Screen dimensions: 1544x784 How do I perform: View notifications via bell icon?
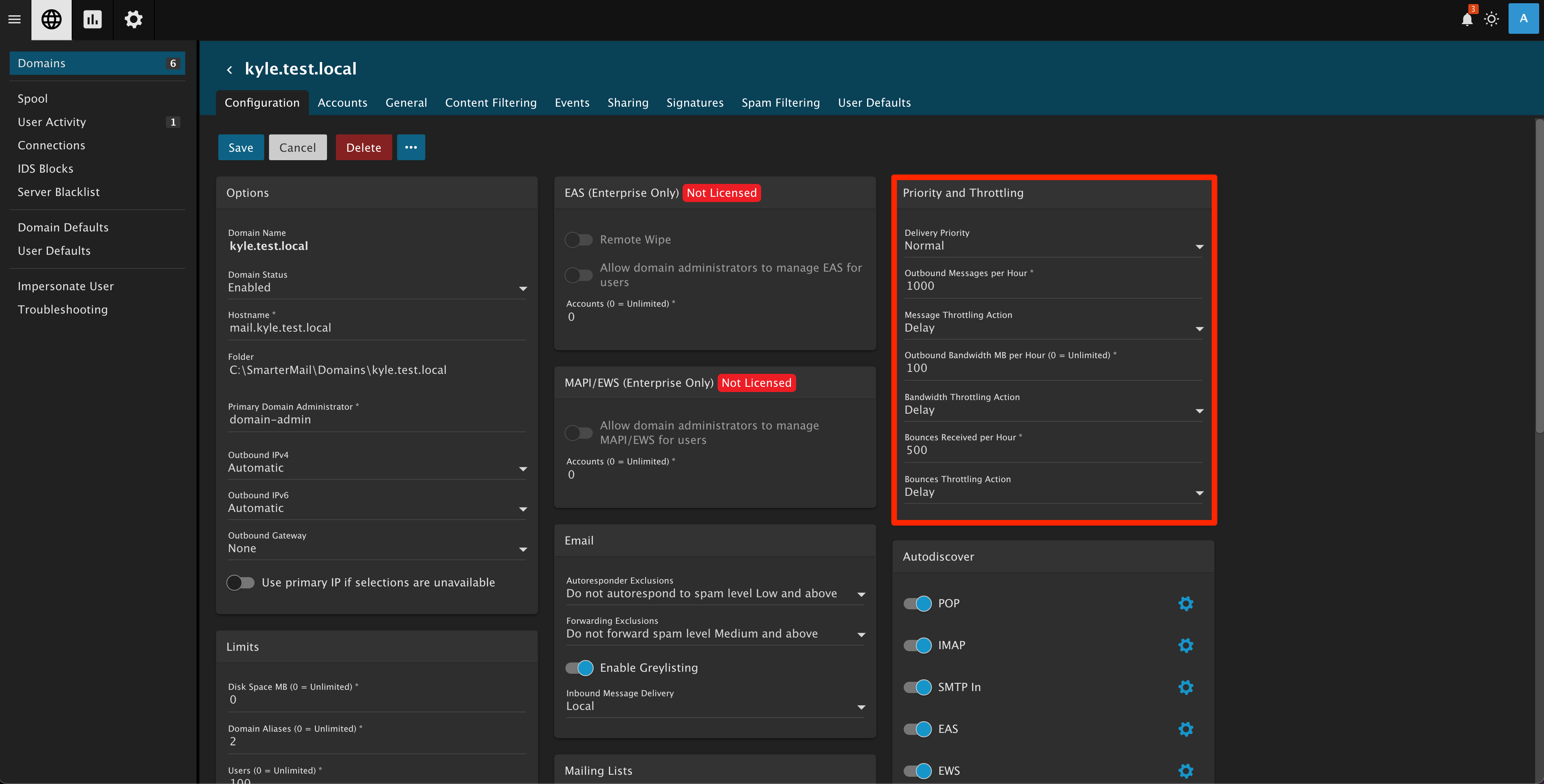tap(1467, 19)
